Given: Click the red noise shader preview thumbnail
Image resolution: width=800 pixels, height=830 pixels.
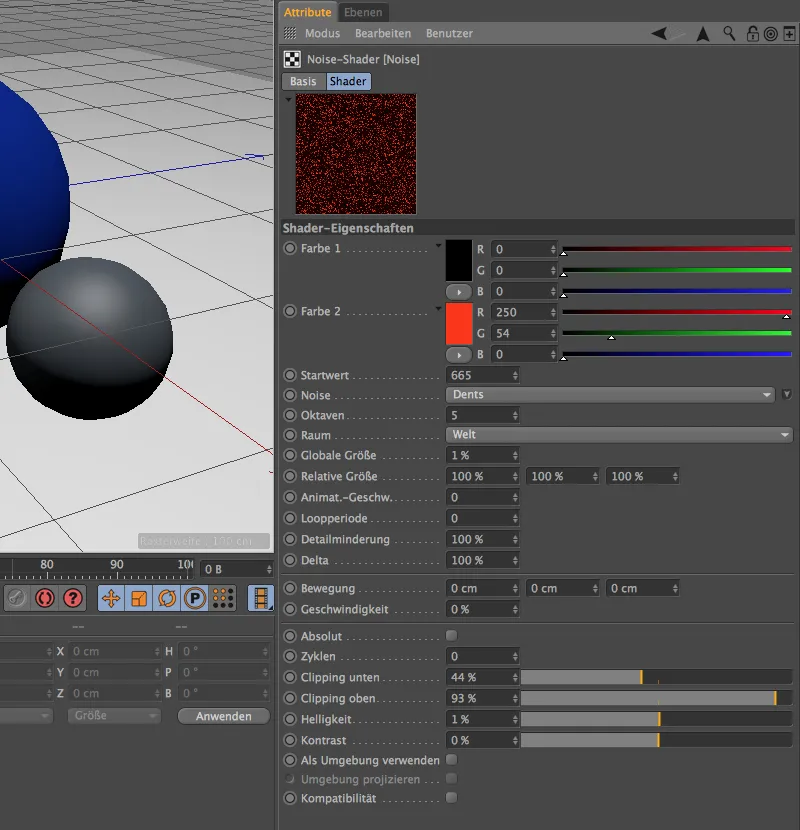Looking at the screenshot, I should [x=356, y=154].
